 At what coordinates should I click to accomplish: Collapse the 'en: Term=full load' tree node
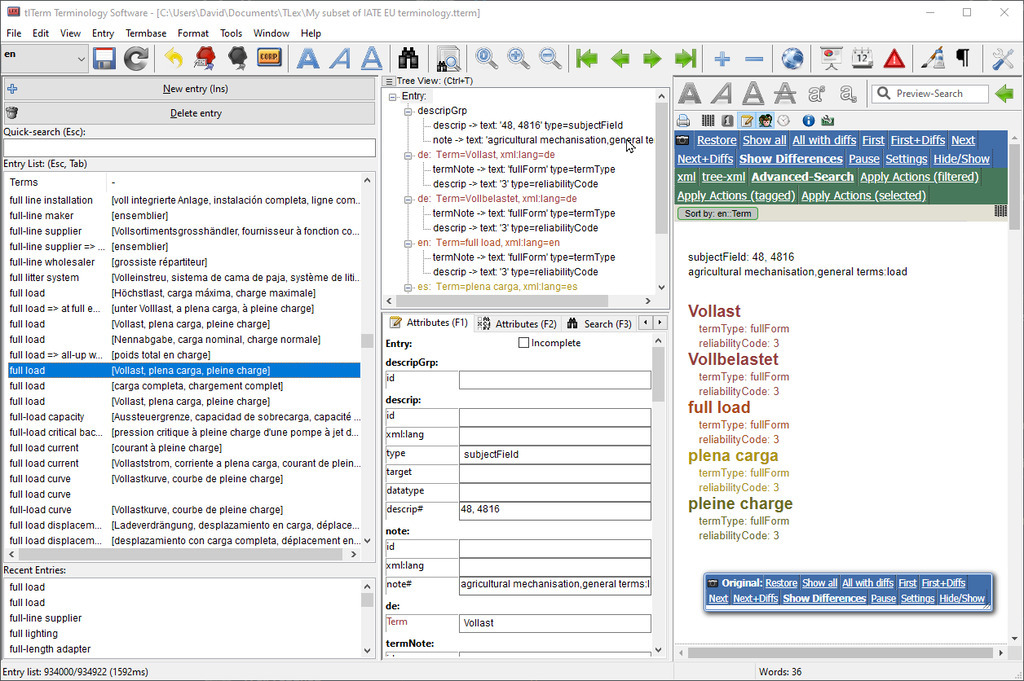coord(409,243)
